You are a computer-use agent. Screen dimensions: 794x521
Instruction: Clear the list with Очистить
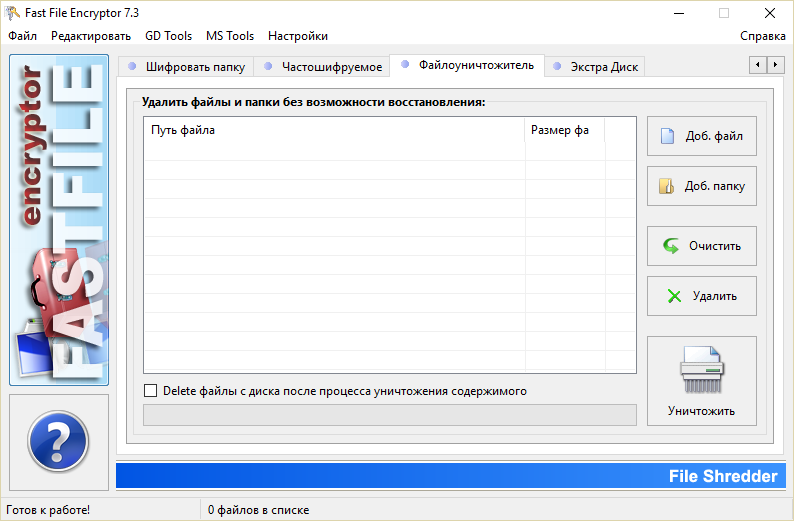tap(702, 246)
